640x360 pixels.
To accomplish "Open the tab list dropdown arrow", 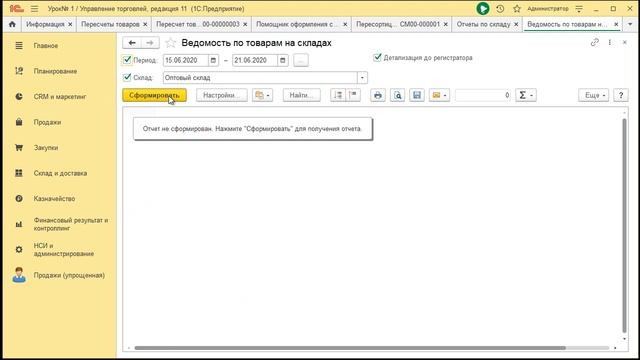I will click(630, 24).
